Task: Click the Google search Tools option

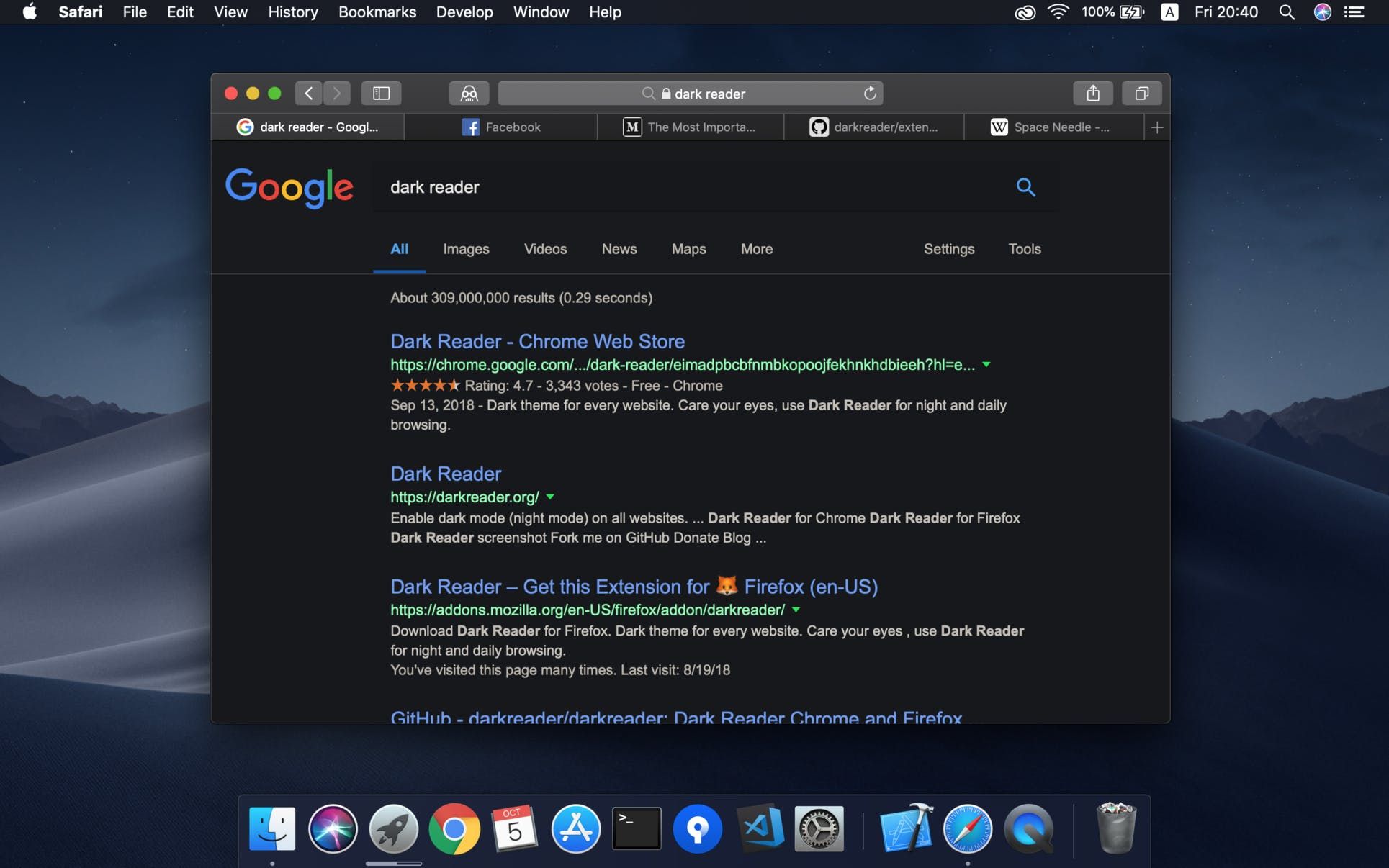Action: tap(1025, 249)
